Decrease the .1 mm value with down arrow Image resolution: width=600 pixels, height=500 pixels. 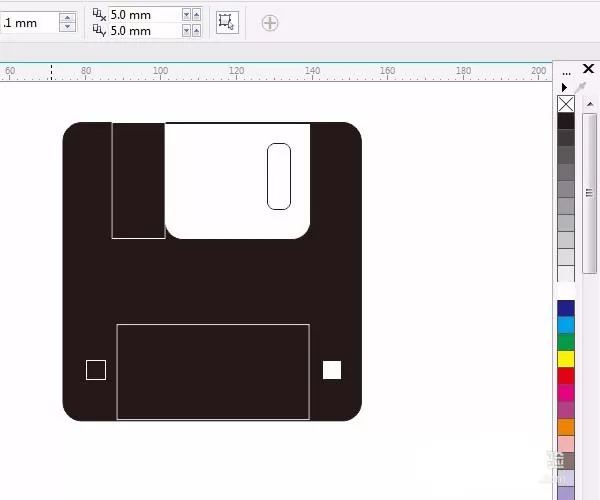click(67, 27)
